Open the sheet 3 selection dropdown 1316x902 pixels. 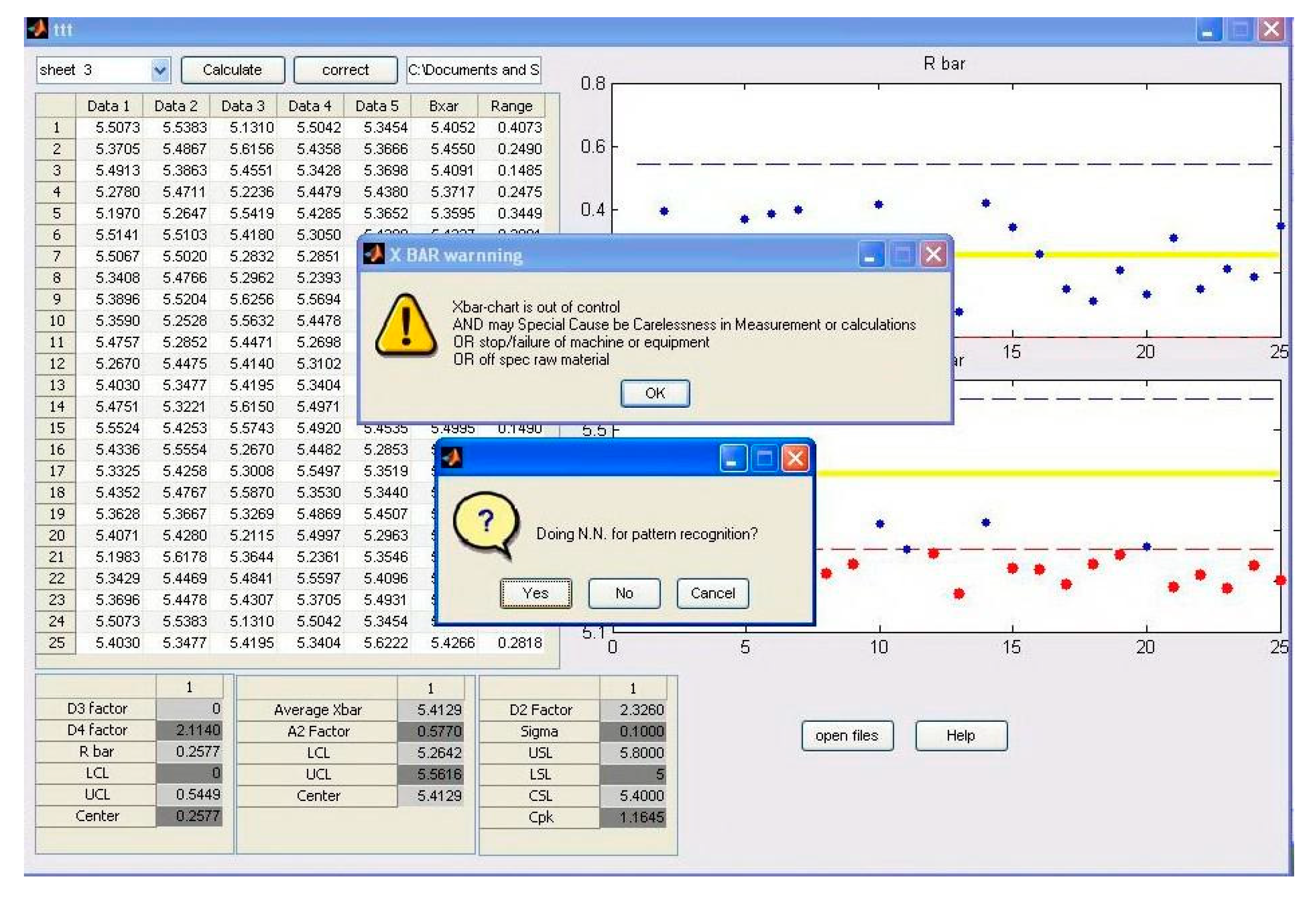pyautogui.click(x=159, y=69)
